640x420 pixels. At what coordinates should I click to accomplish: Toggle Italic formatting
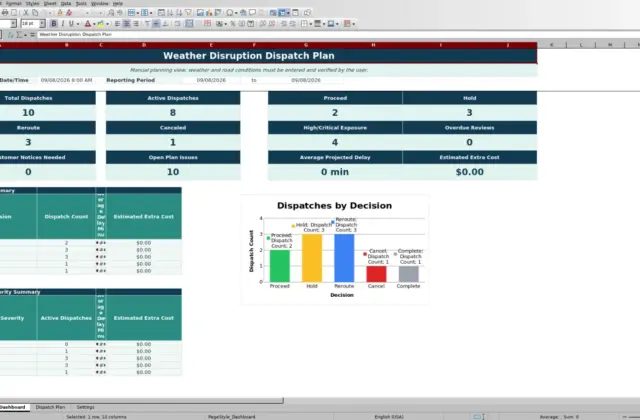pyautogui.click(x=62, y=24)
